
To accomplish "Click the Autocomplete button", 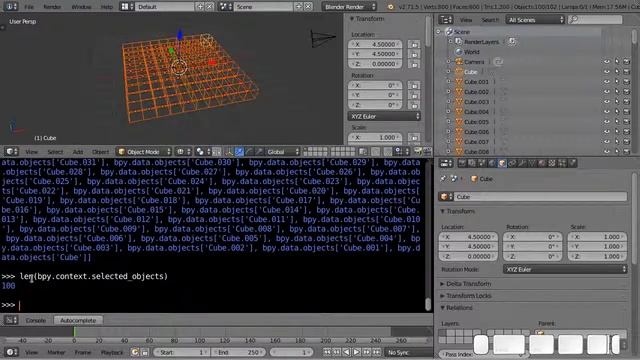I will (x=78, y=320).
